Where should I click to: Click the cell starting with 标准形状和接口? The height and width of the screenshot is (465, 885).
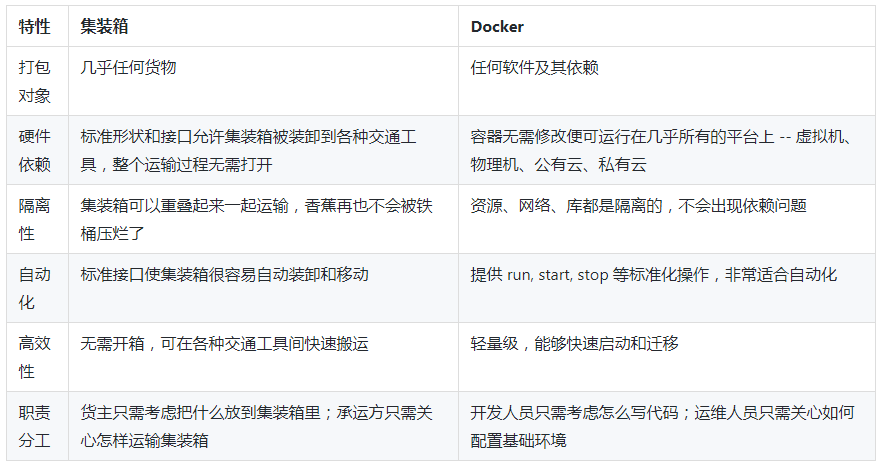256,150
